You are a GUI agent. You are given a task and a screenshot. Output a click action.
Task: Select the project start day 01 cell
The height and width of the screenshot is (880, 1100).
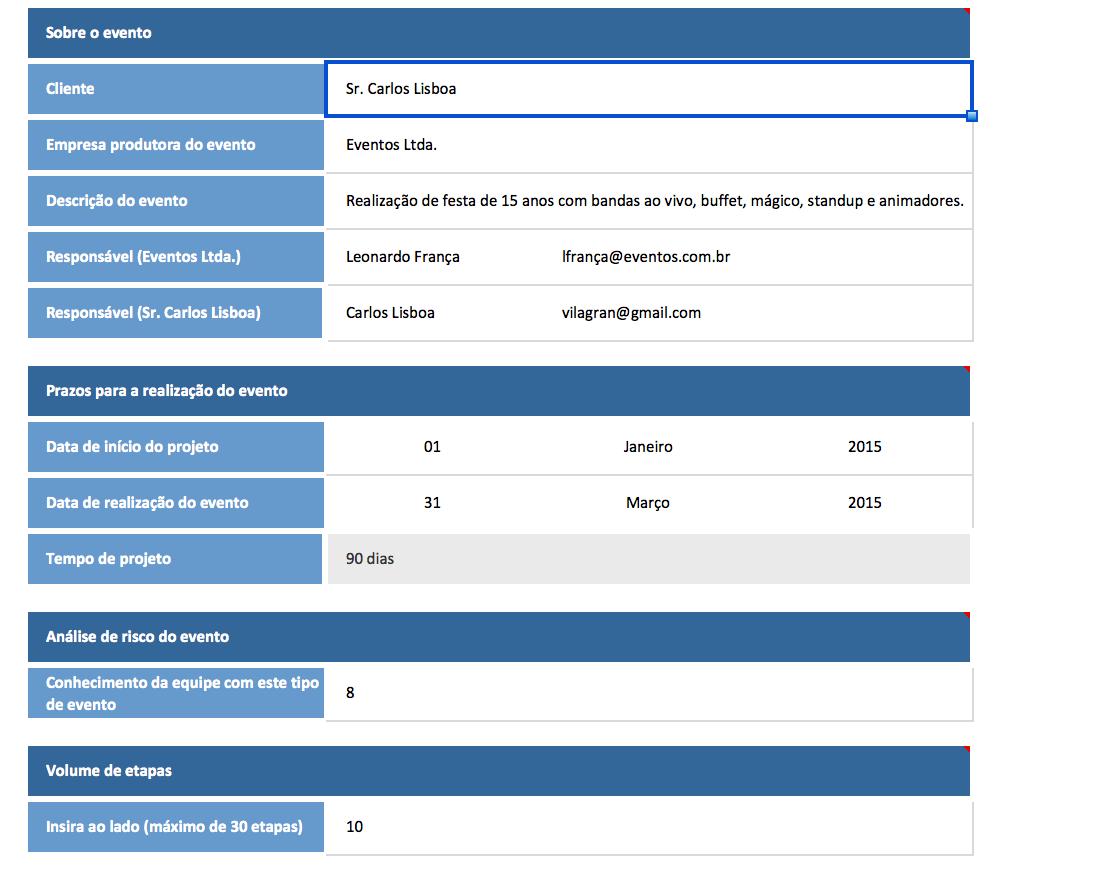(x=432, y=447)
